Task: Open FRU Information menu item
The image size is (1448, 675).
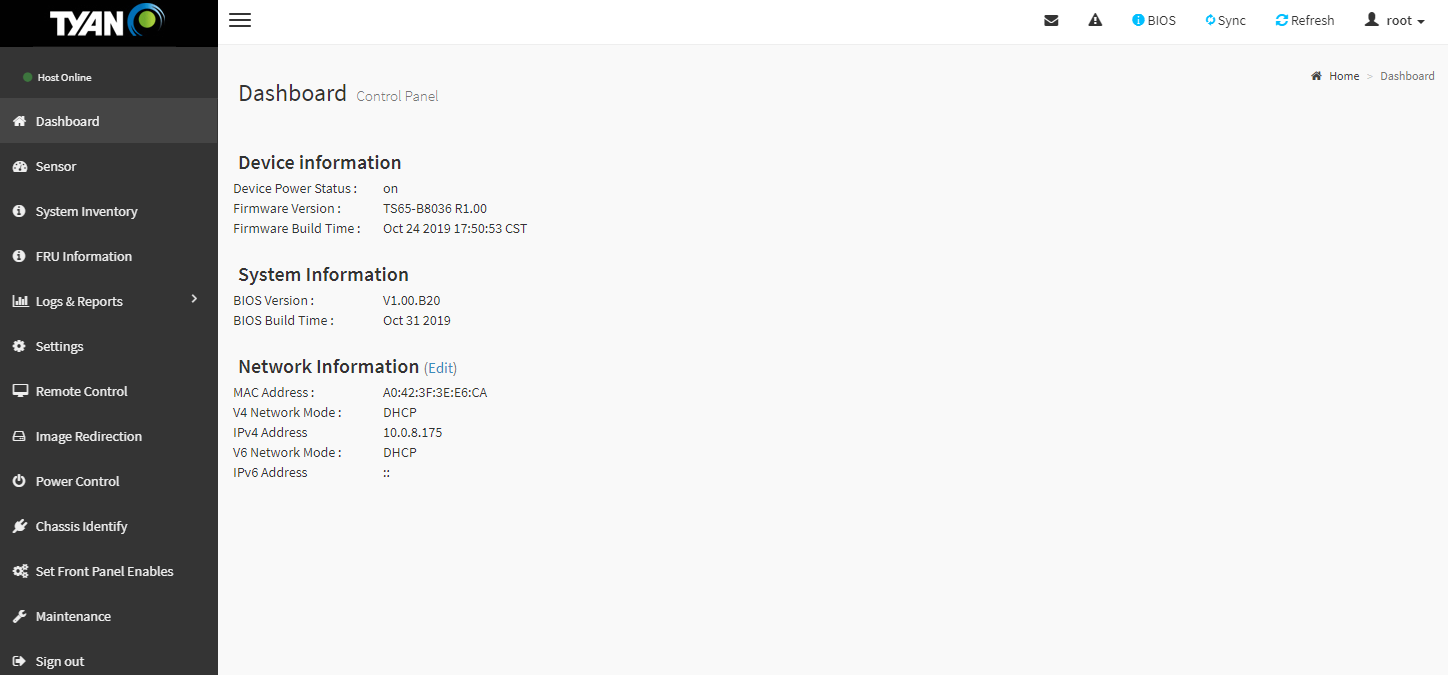Action: click(x=83, y=257)
